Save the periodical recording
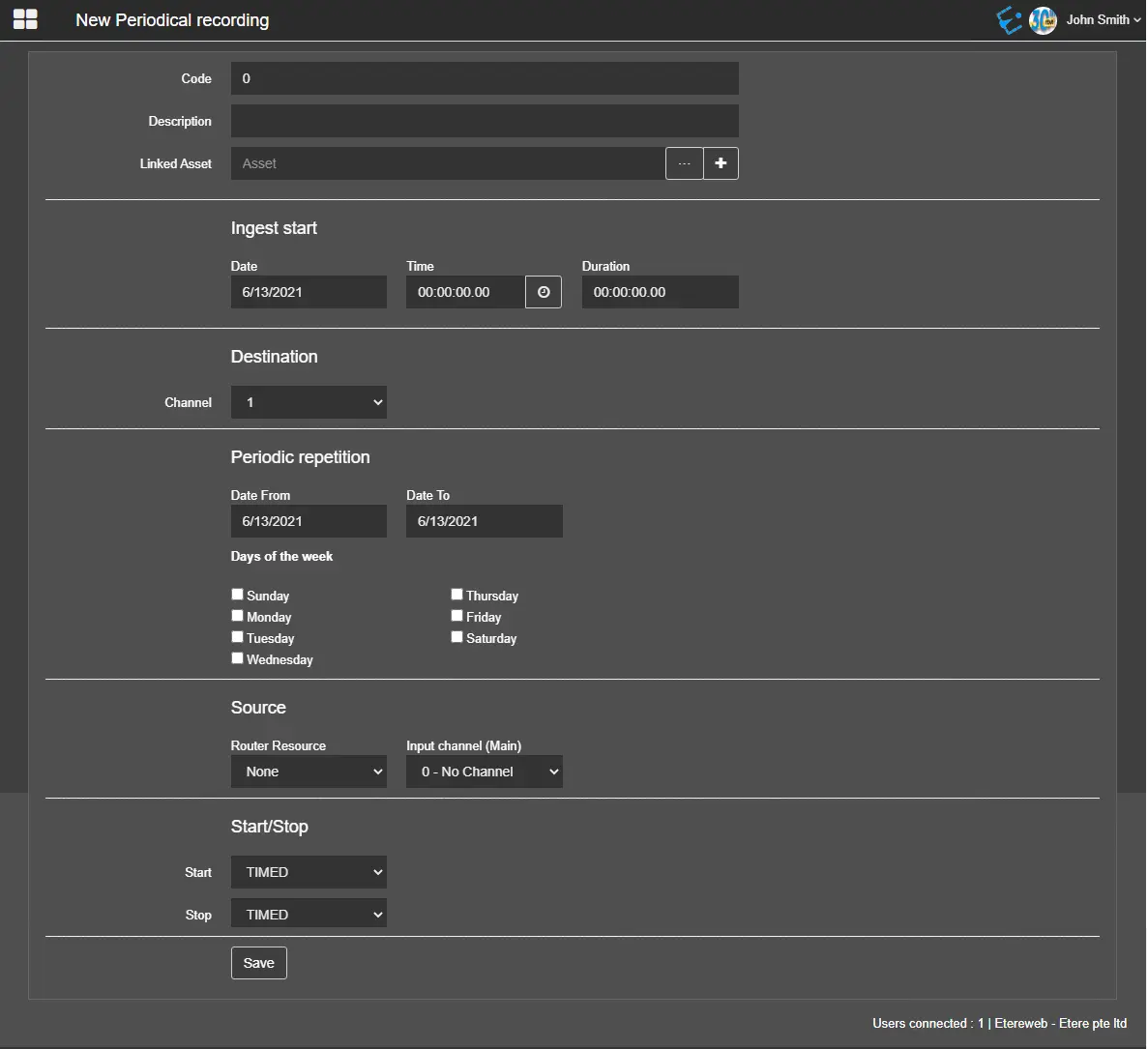The height and width of the screenshot is (1049, 1148). click(x=258, y=963)
